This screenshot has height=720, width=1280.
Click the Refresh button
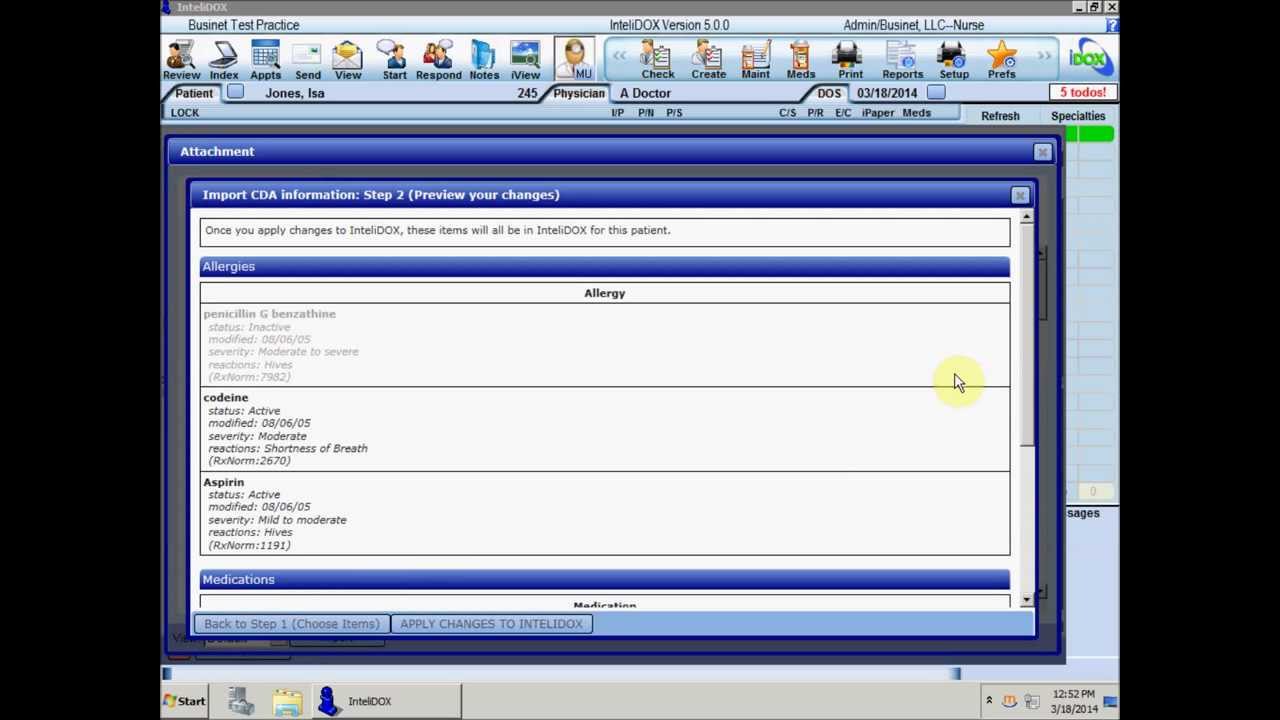1000,116
